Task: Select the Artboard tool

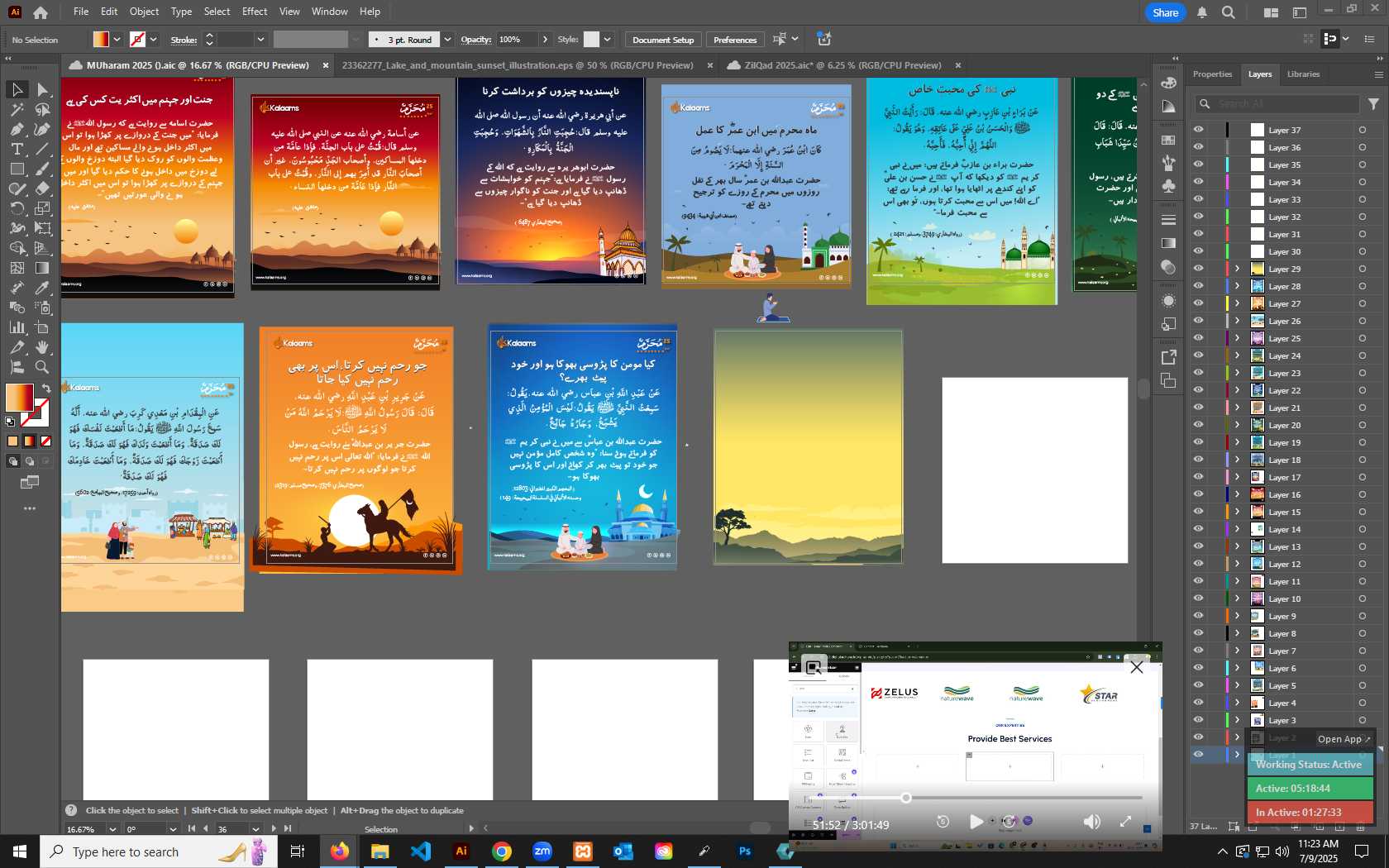Action: click(x=43, y=327)
